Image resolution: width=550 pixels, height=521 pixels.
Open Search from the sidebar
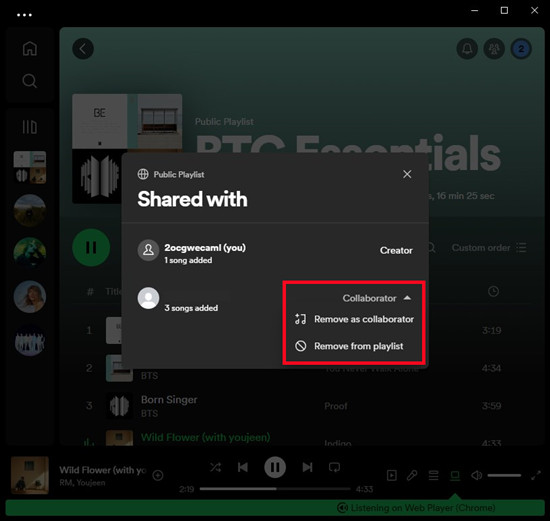(29, 81)
